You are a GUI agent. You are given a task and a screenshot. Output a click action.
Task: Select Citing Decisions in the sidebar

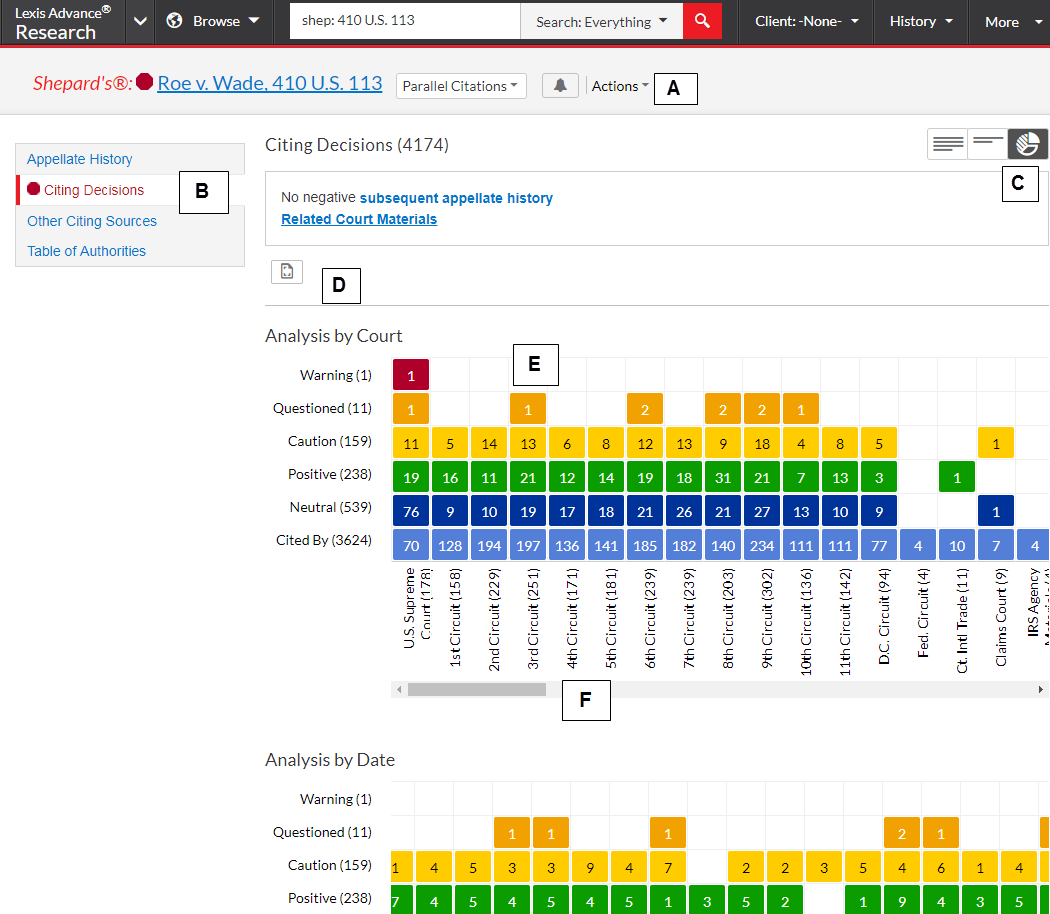coord(94,190)
